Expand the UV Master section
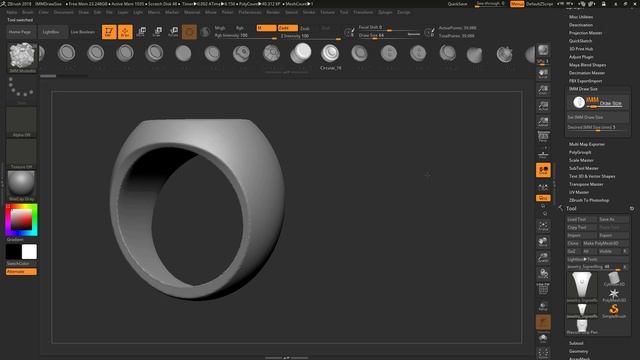The image size is (640, 360). point(579,192)
